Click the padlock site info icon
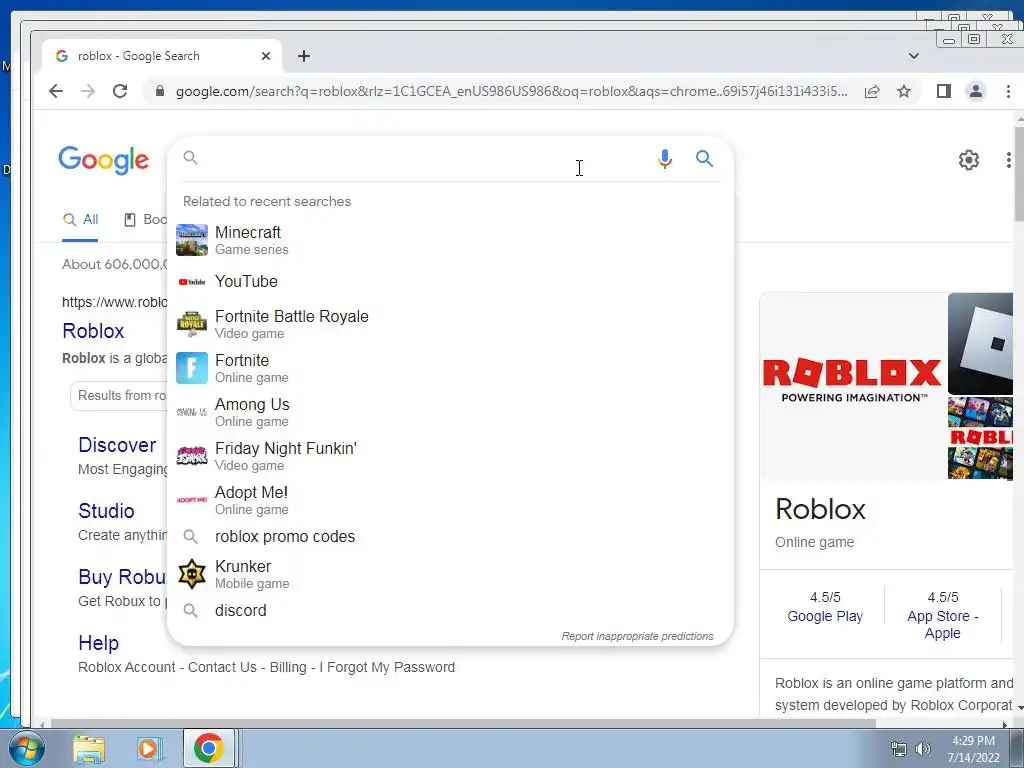The height and width of the screenshot is (768, 1024). click(160, 91)
